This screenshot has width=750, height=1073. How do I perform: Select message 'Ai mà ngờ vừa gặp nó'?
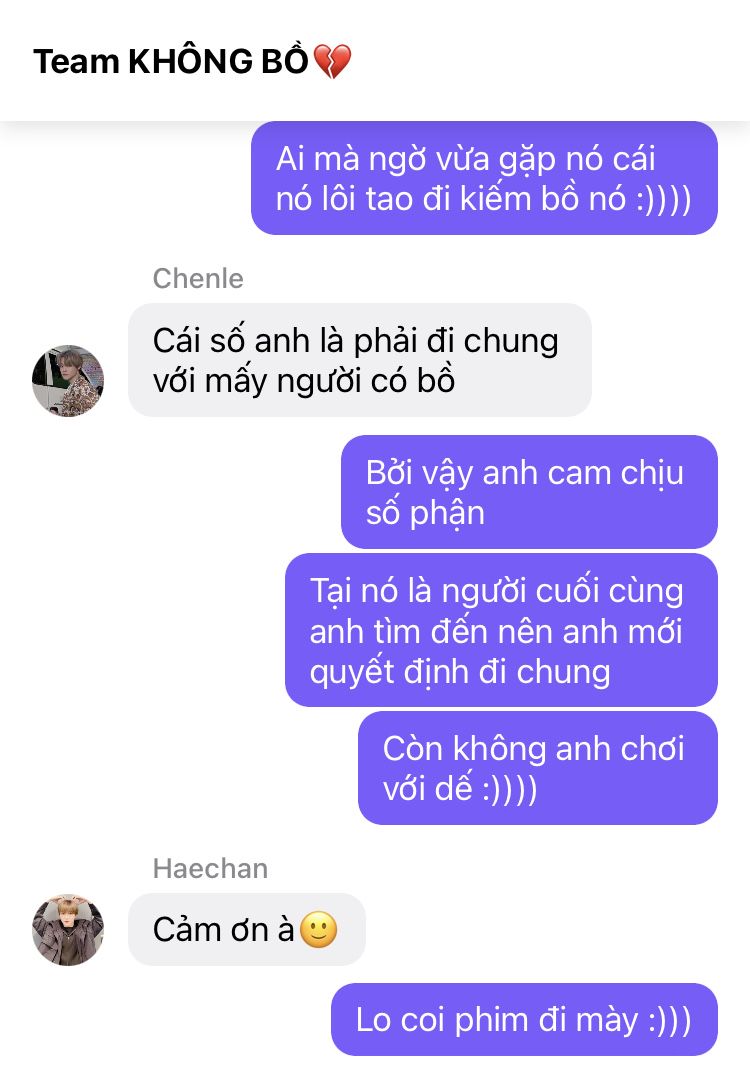pyautogui.click(x=484, y=178)
